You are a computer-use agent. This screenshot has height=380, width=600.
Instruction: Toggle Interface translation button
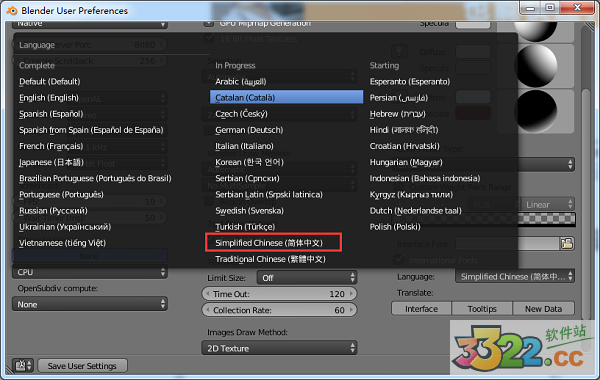tap(422, 308)
